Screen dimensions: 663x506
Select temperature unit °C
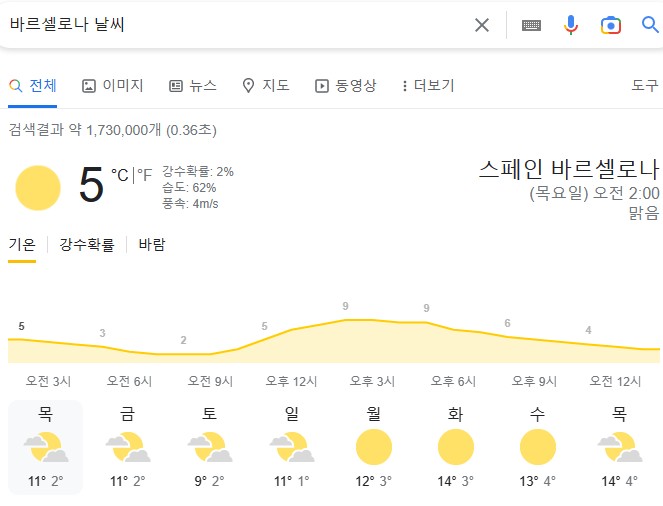pyautogui.click(x=120, y=175)
